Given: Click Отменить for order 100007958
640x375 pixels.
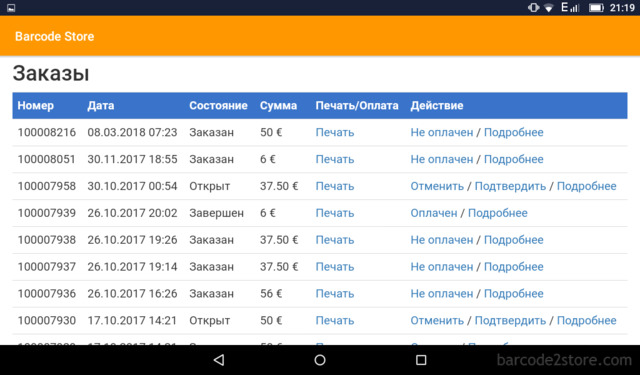Looking at the screenshot, I should point(437,186).
